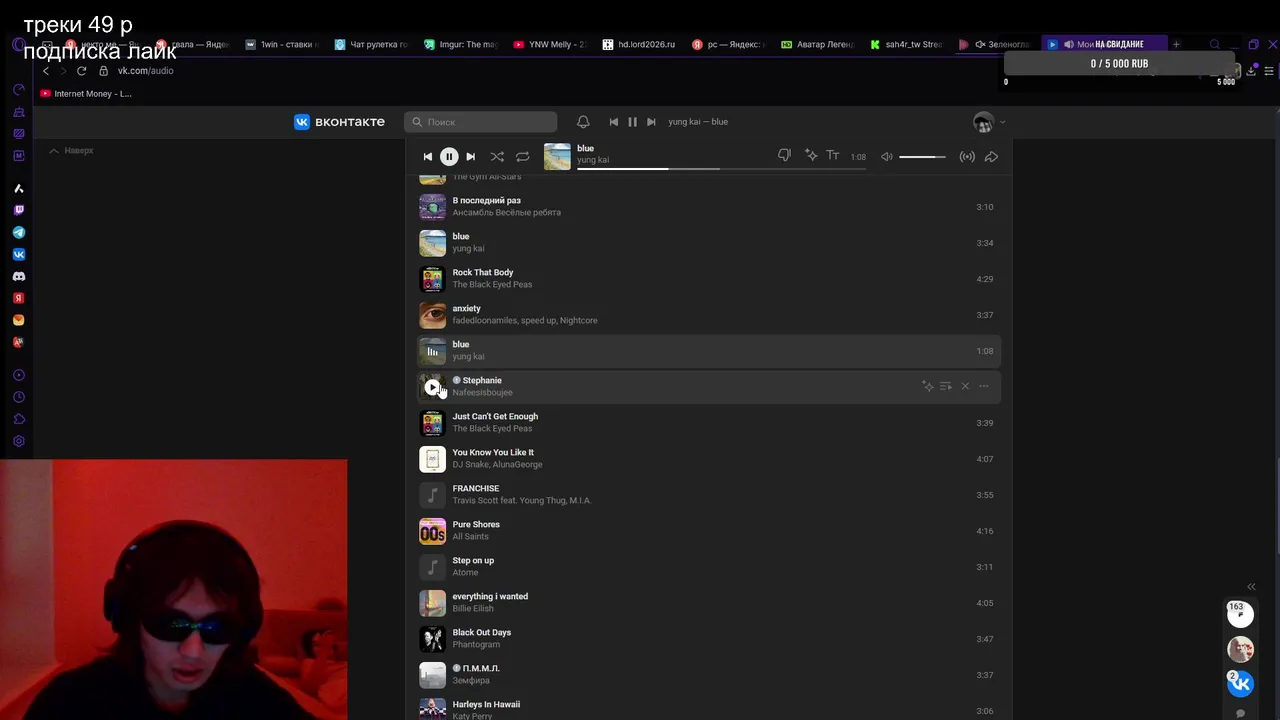Image resolution: width=1280 pixels, height=720 pixels.
Task: Click the dislike thumbs-down icon
Action: pyautogui.click(x=785, y=156)
